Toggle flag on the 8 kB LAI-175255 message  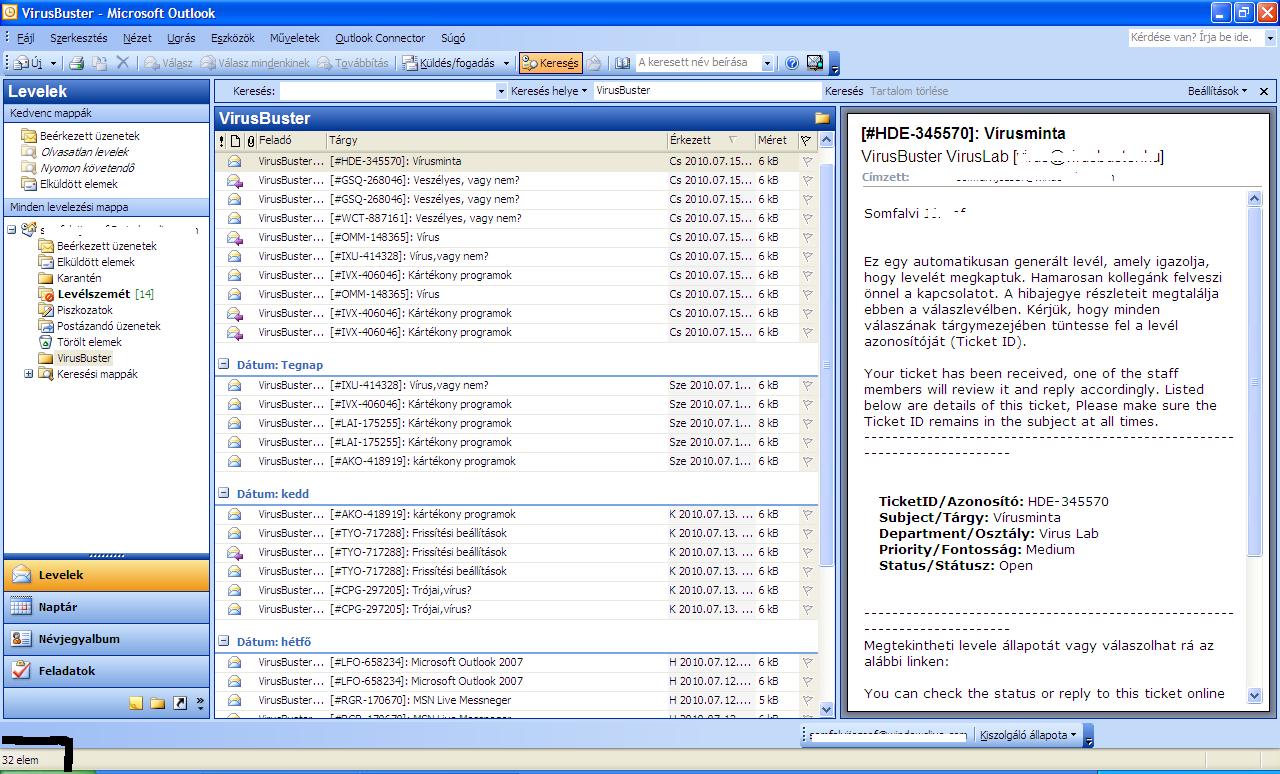click(807, 423)
